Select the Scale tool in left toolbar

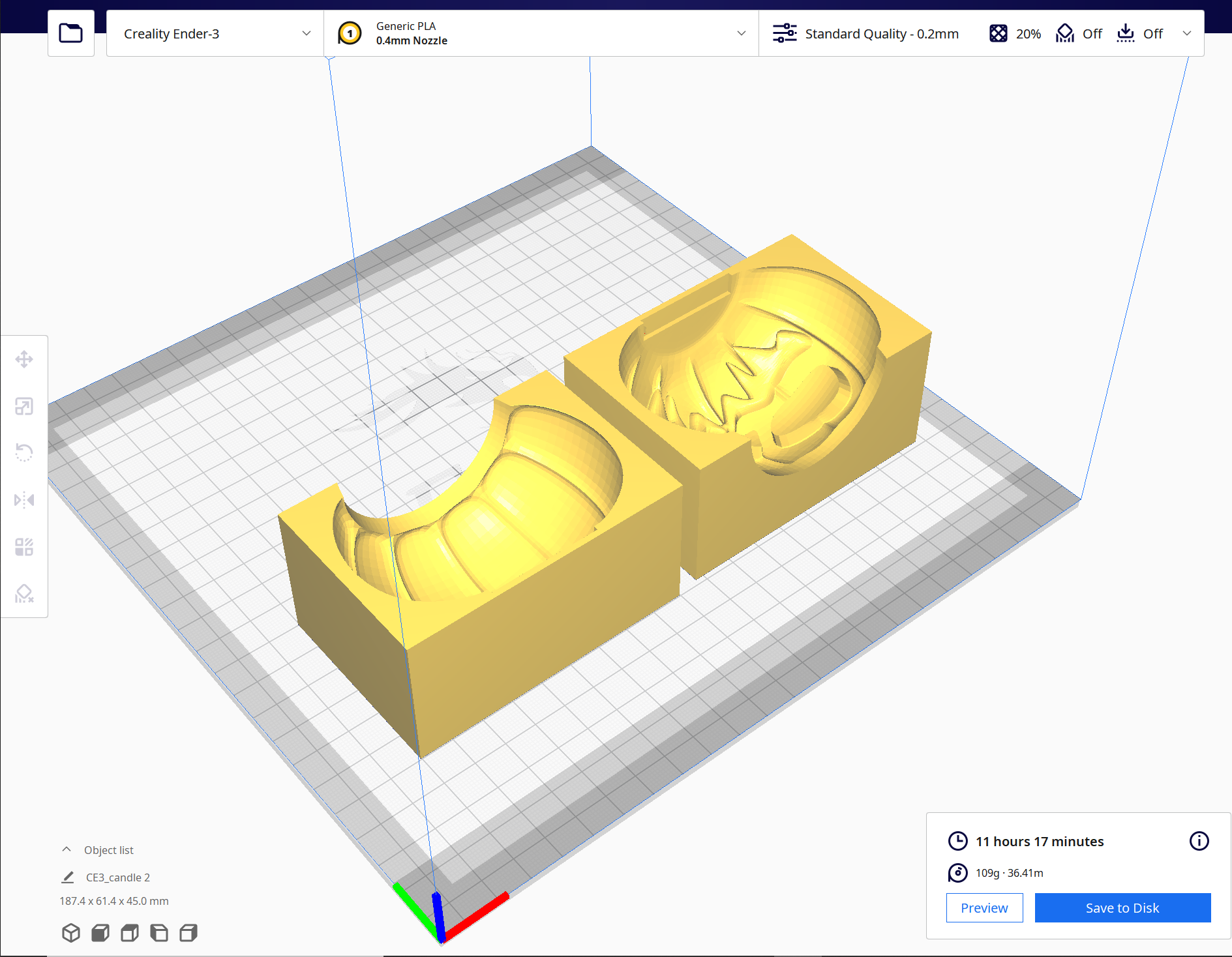(x=24, y=407)
